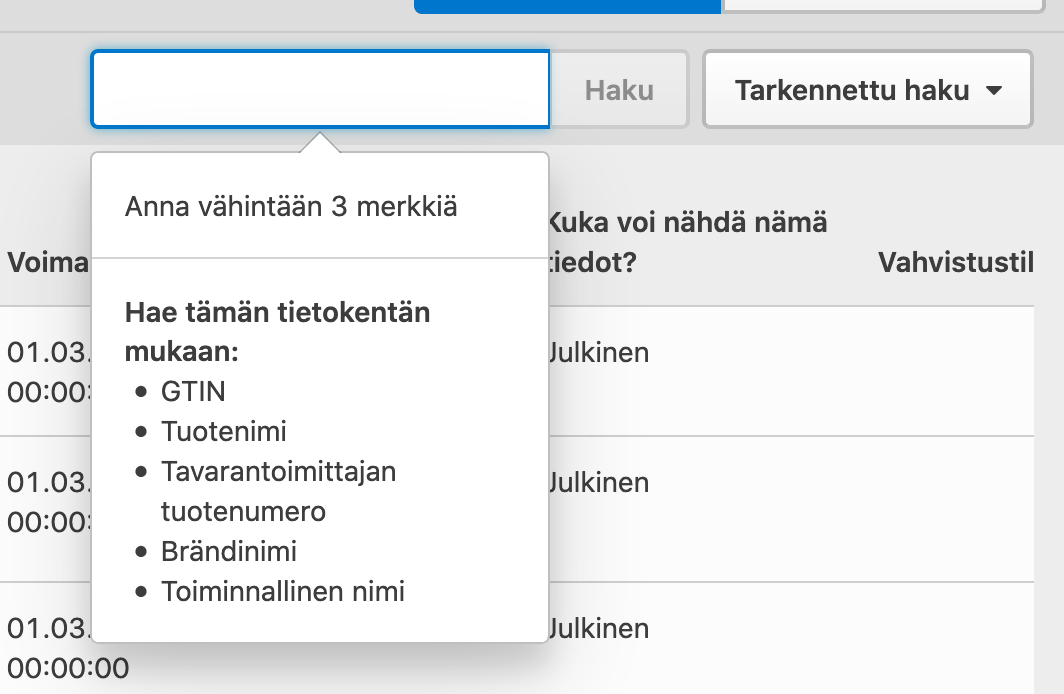Click the third row's 00:00:00 timestamp
Screen dimensions: 1064x694
68,667
